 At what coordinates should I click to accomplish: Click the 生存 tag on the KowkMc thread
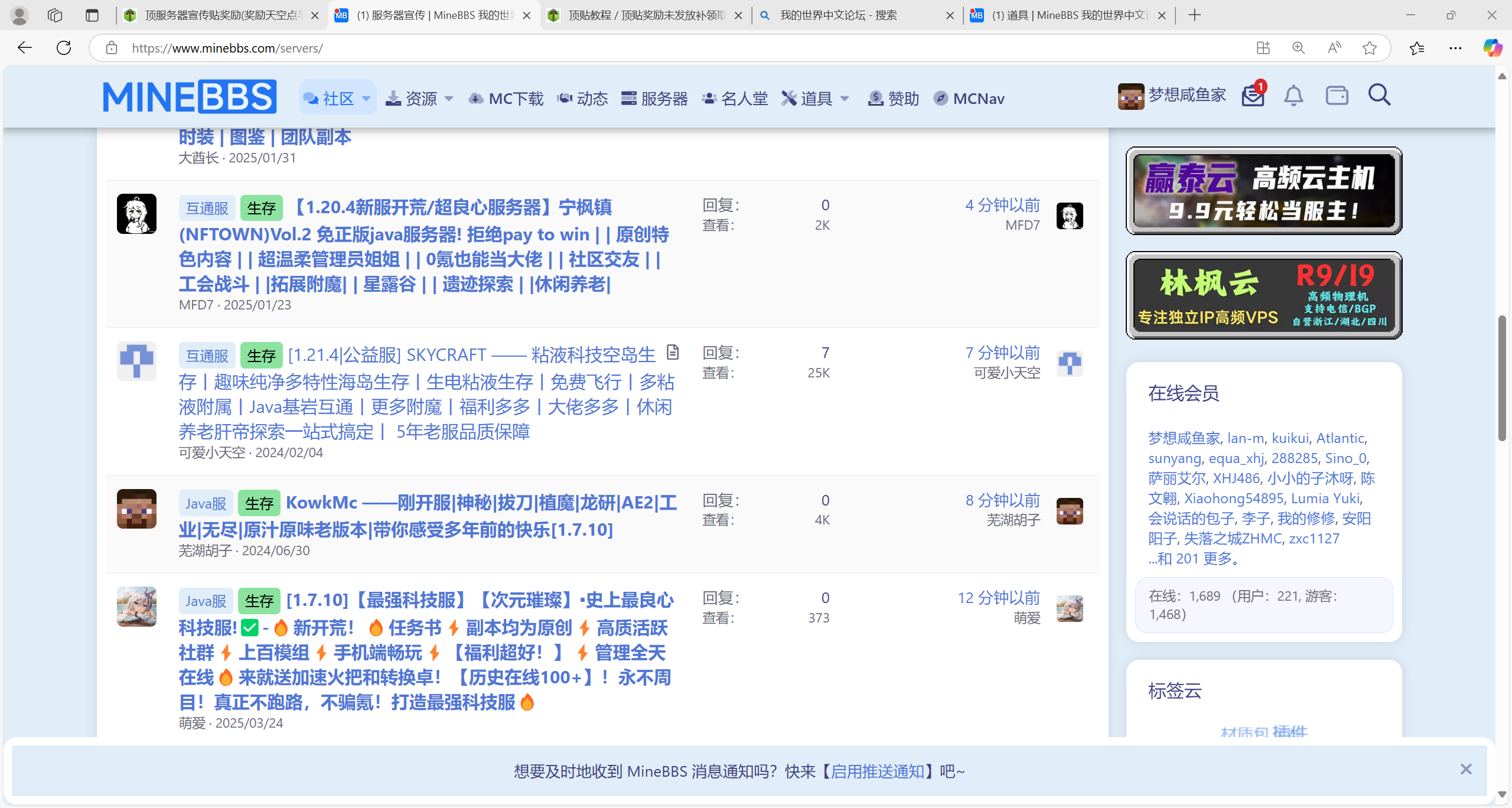(259, 503)
